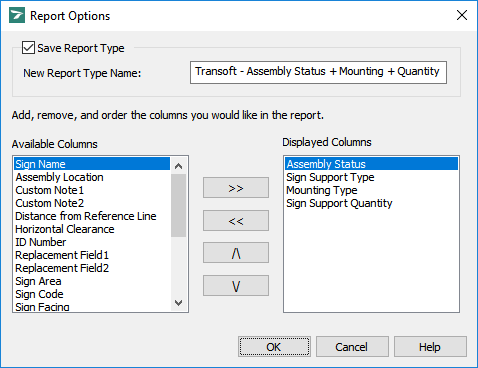Click the Available Columns scroll down arrow
The height and width of the screenshot is (368, 478).
click(x=179, y=303)
